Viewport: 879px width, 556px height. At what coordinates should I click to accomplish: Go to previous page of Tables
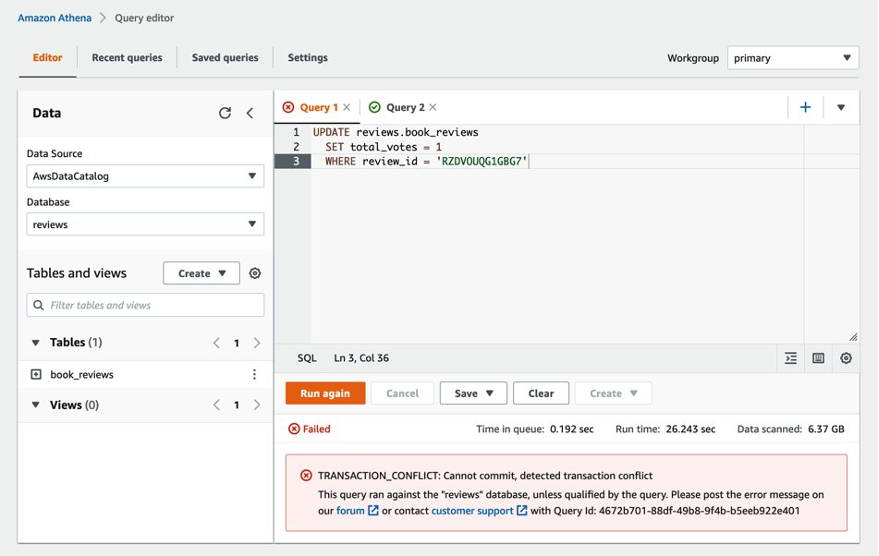[216, 342]
